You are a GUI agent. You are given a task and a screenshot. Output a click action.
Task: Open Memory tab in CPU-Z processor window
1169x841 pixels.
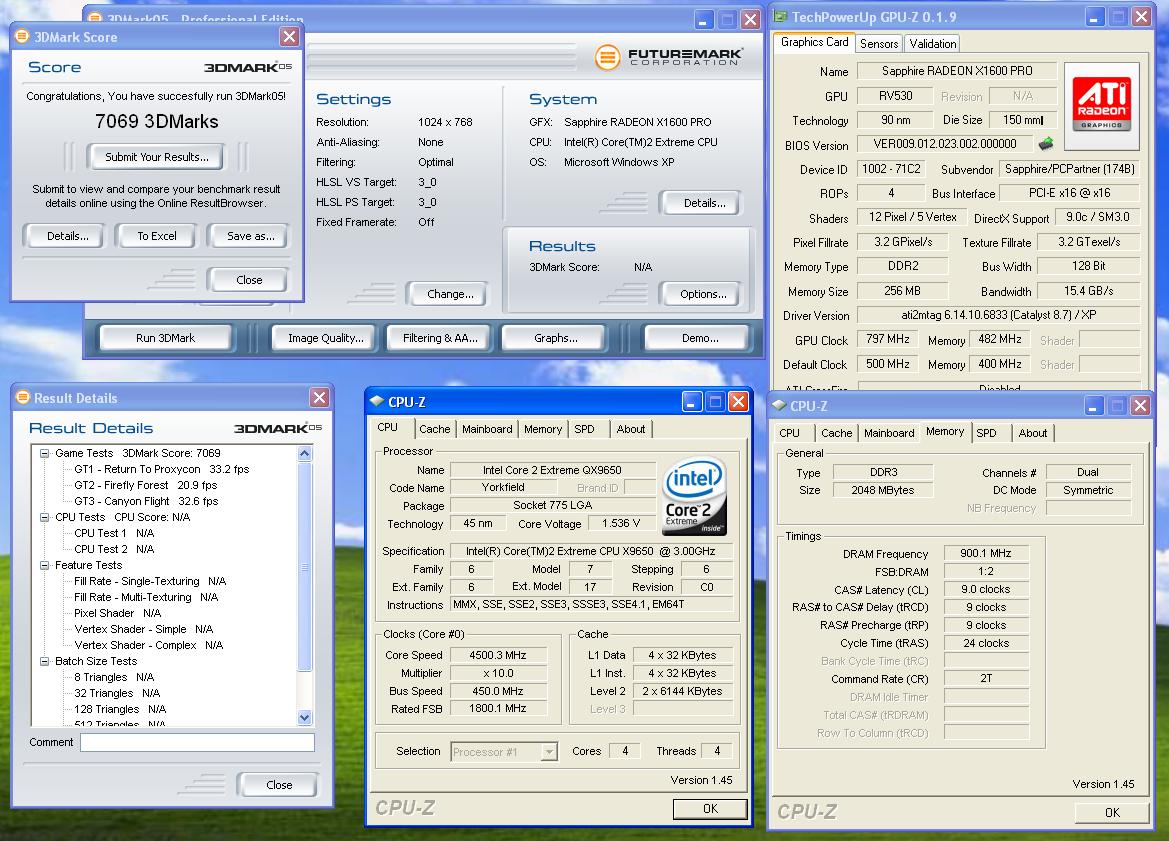[543, 429]
